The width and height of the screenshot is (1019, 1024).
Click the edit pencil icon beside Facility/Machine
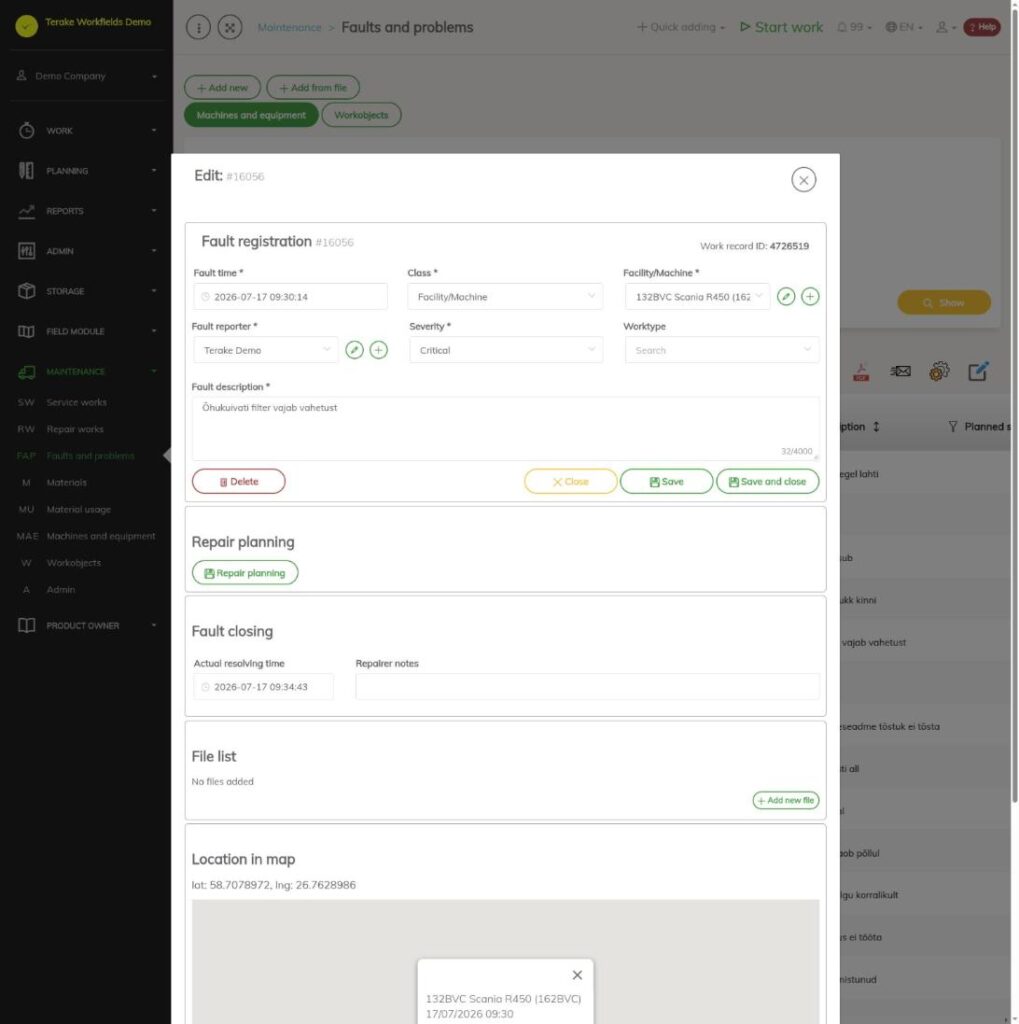pos(786,296)
